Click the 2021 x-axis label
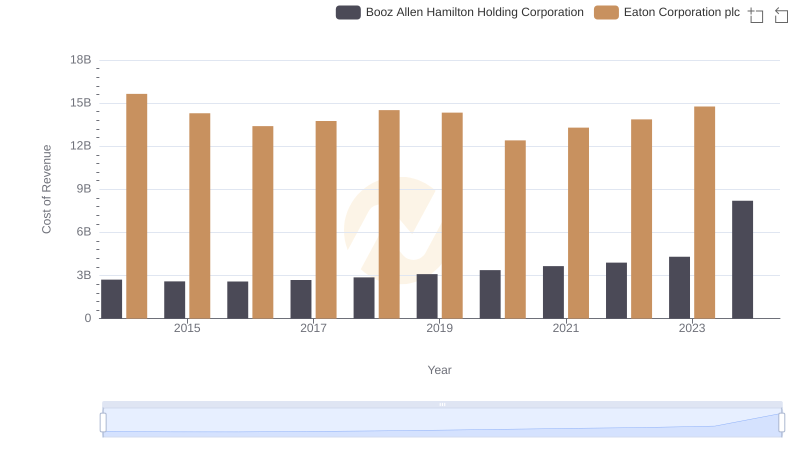Viewport: 800px width, 461px height. click(566, 328)
